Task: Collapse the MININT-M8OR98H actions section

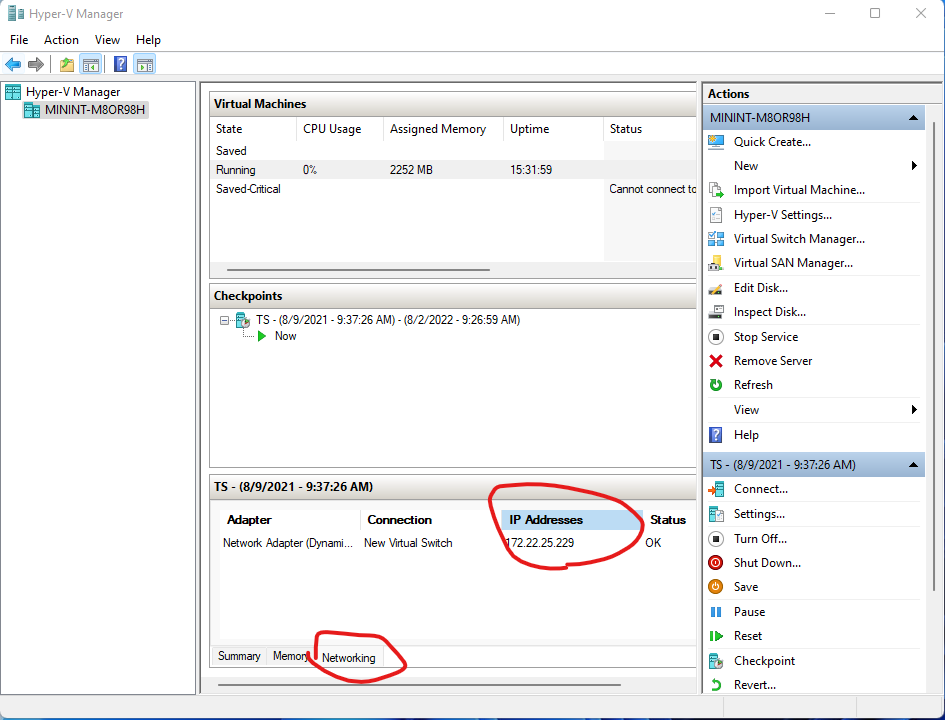Action: click(914, 118)
